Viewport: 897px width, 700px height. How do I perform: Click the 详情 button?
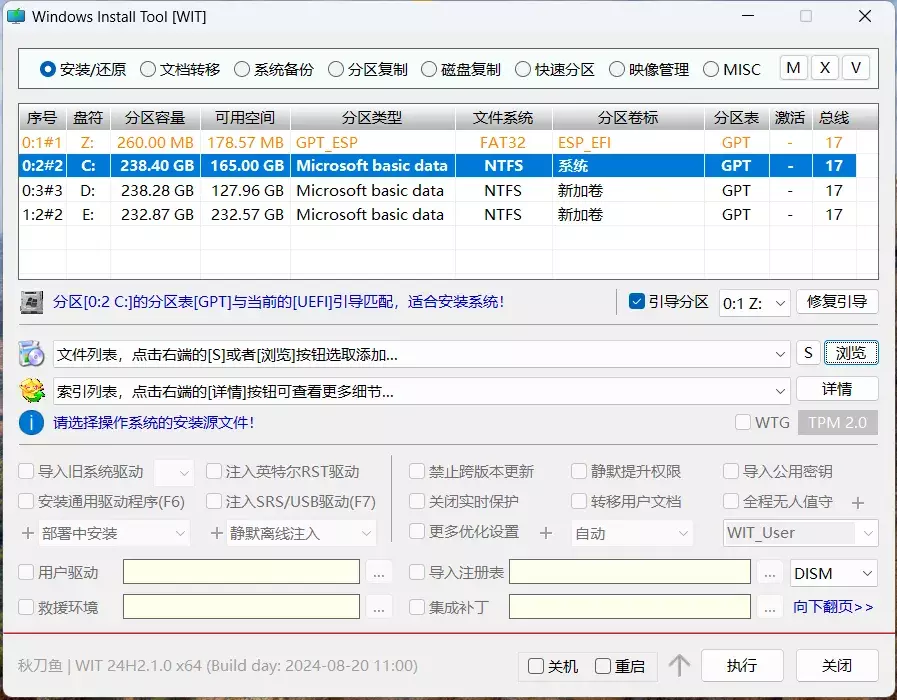[x=837, y=389]
